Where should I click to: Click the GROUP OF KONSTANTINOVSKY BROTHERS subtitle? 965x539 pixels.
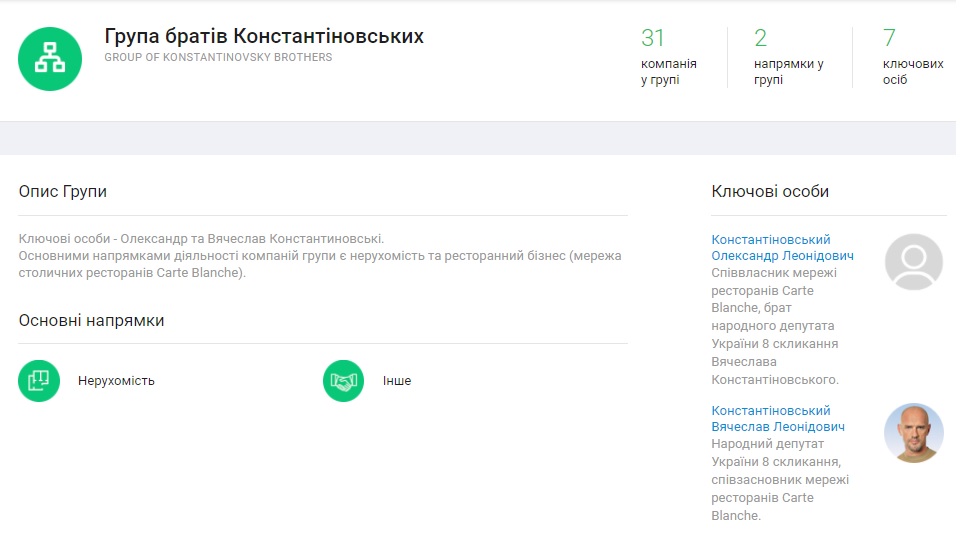218,58
